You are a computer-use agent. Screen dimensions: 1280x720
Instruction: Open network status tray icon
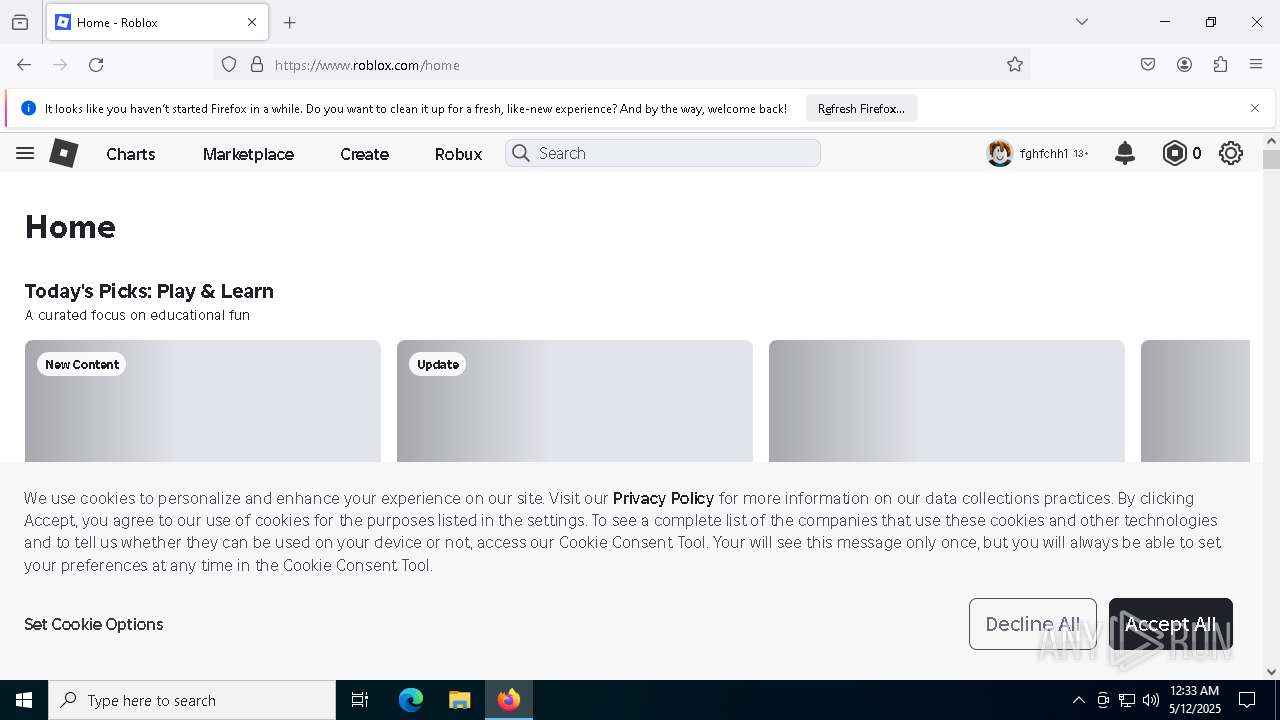point(1127,700)
